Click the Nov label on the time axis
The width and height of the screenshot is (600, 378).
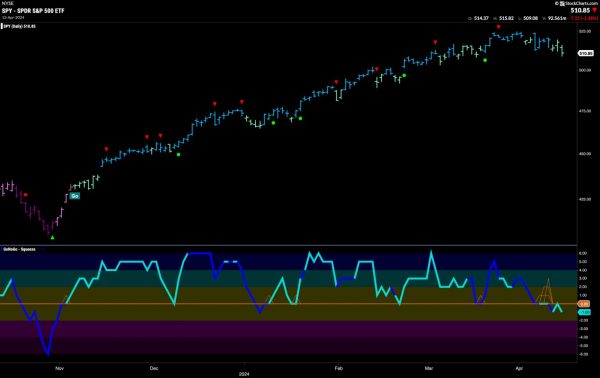(x=59, y=368)
